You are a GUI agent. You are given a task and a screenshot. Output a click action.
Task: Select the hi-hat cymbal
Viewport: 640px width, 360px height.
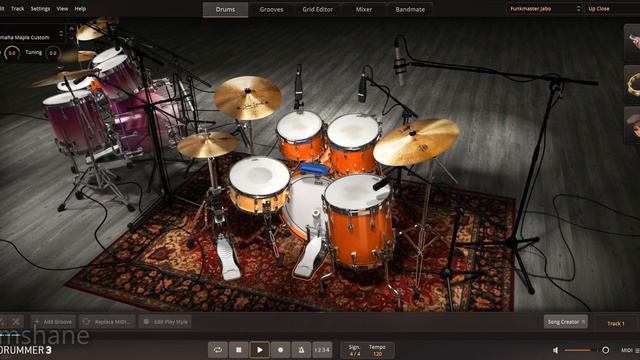coord(208,144)
